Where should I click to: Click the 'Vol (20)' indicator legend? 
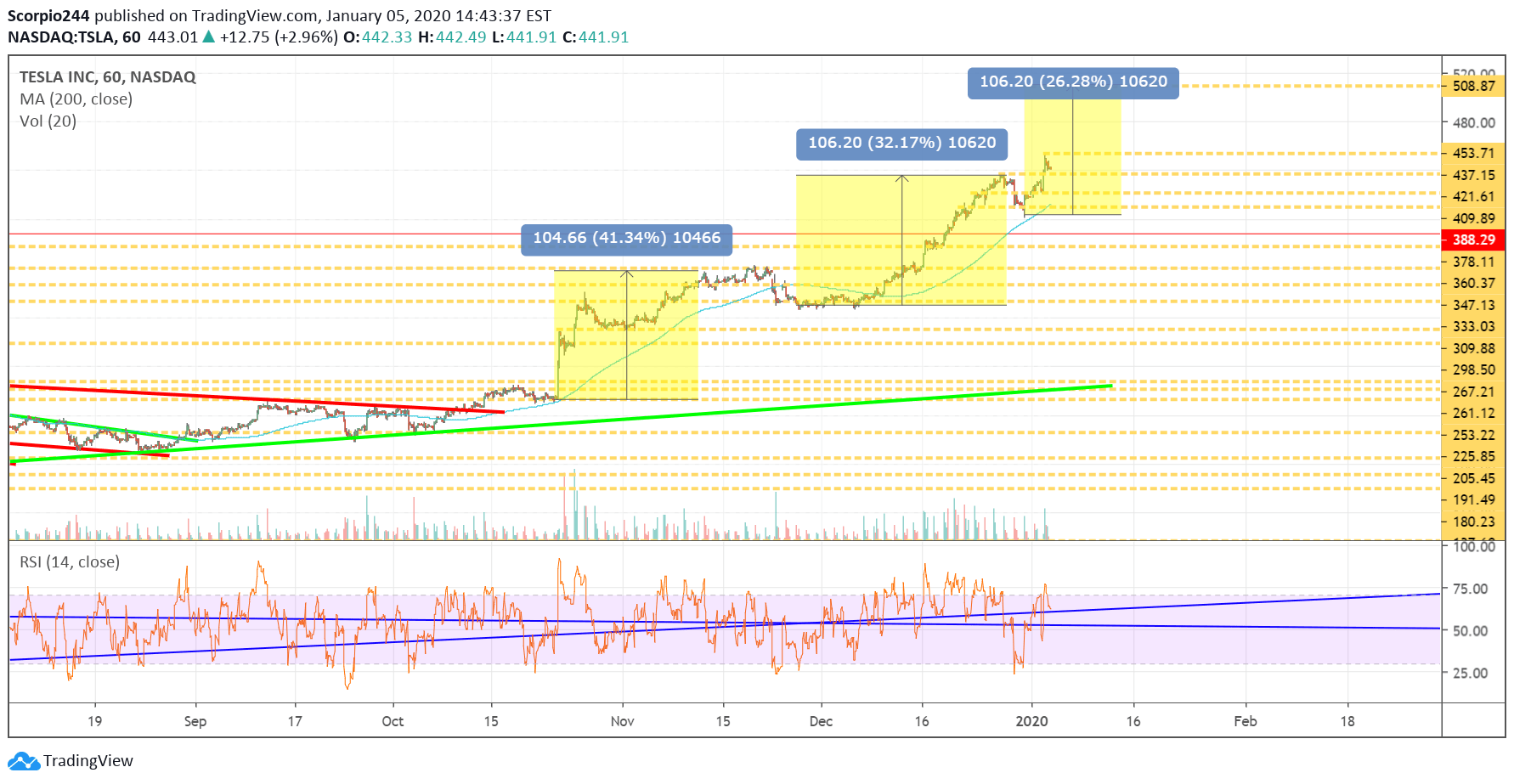[x=48, y=121]
